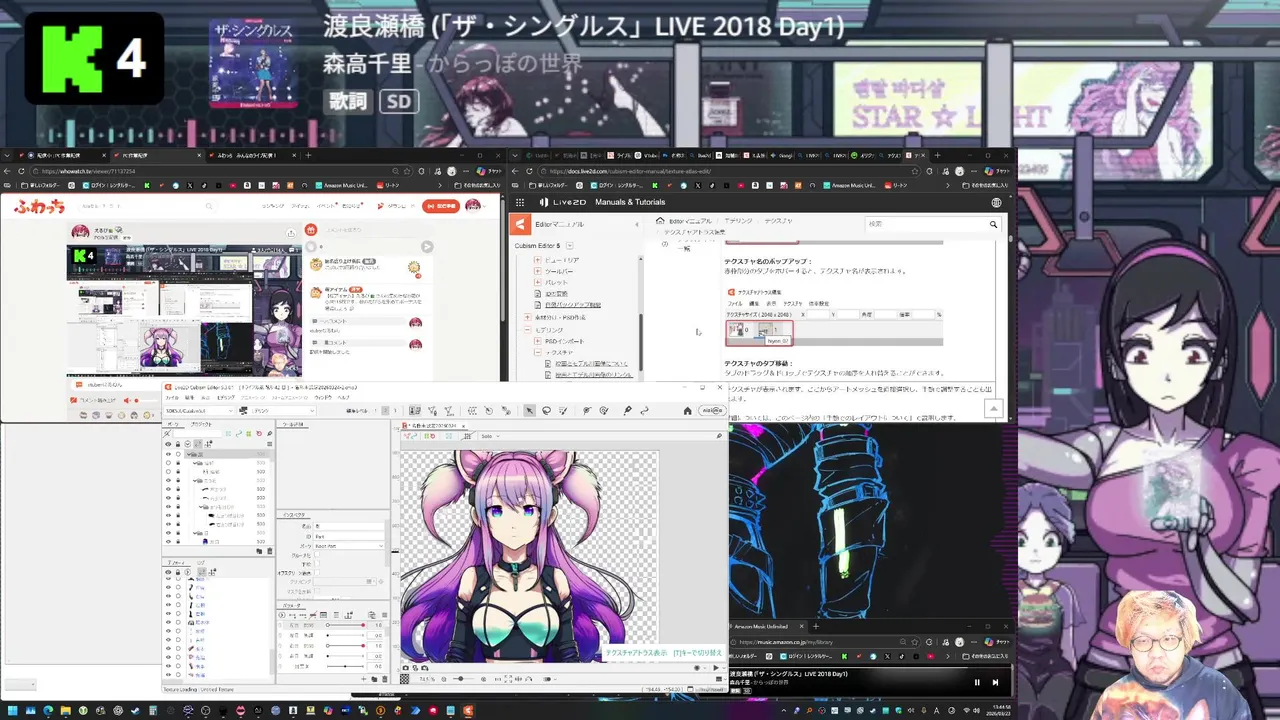Open a new tab in the Live2D docs browser
The image size is (1280, 720).
[937, 155]
